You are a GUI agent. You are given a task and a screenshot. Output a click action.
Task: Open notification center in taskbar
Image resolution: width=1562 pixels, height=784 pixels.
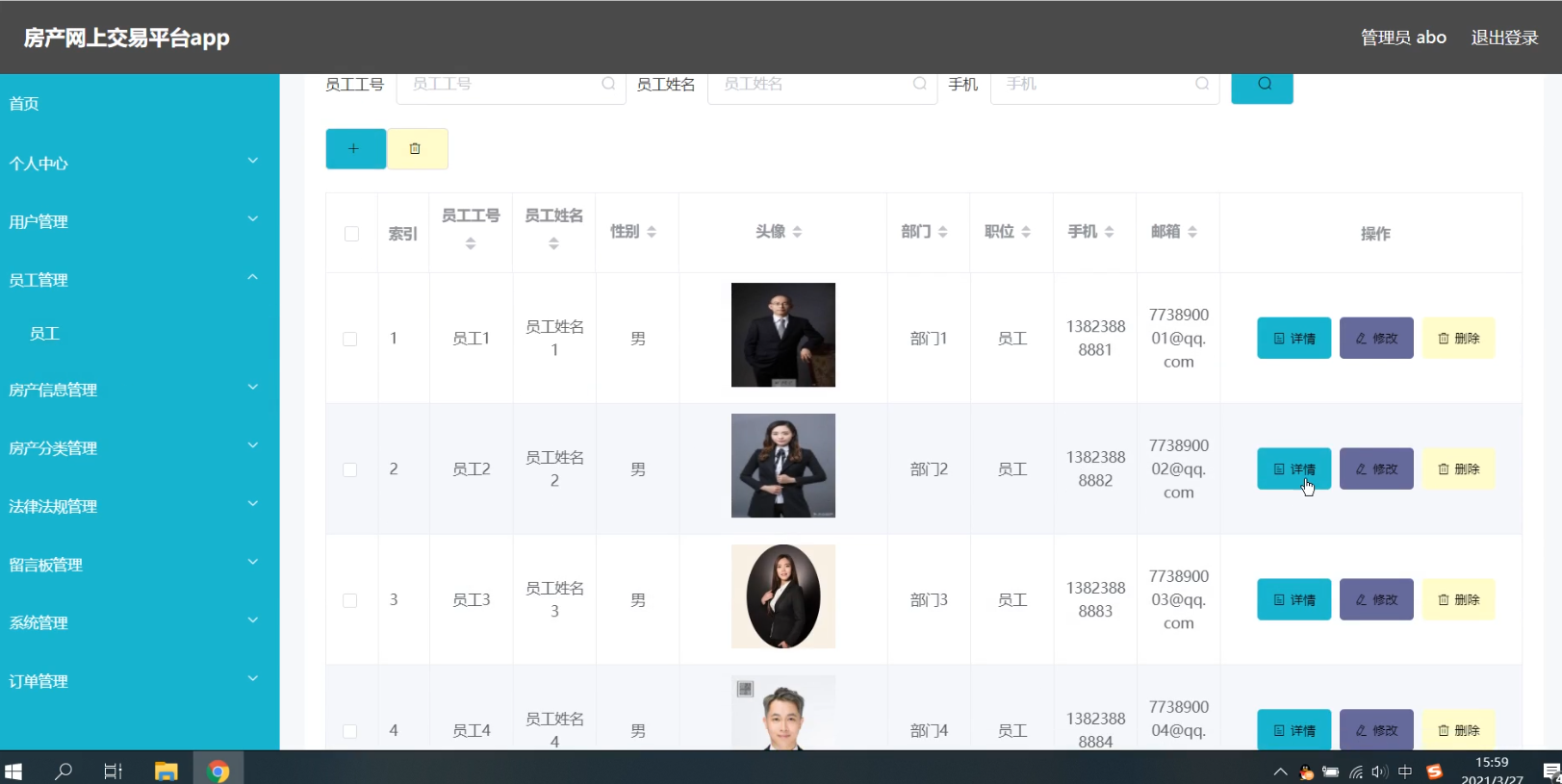1550,771
